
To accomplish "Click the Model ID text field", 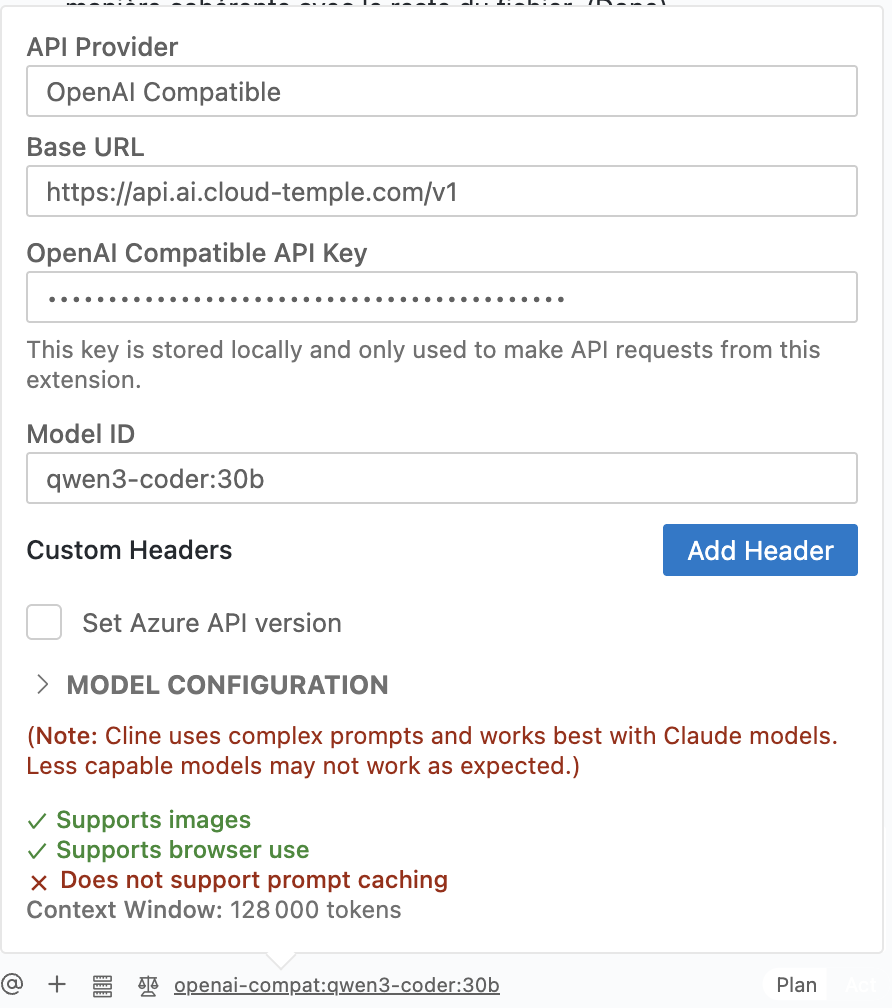I will [x=441, y=478].
